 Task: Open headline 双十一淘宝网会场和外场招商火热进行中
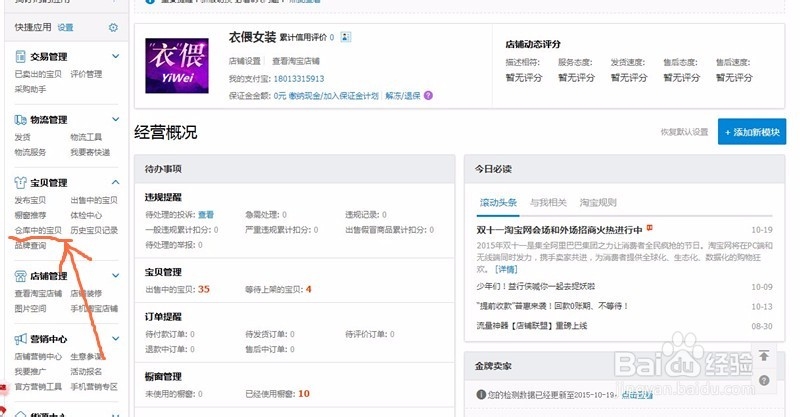point(559,230)
